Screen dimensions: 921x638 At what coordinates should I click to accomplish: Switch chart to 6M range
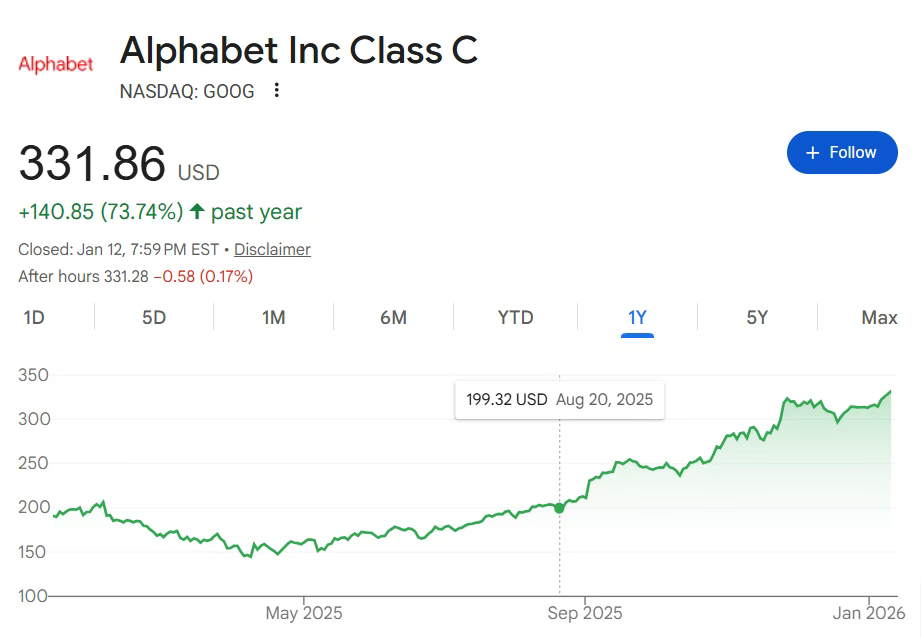[393, 318]
